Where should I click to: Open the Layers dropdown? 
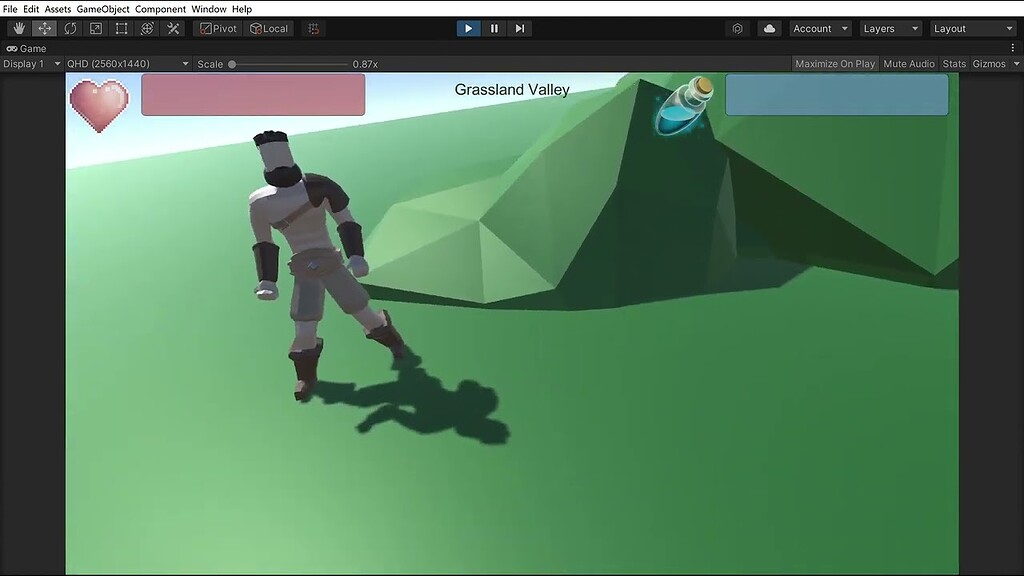coord(889,28)
